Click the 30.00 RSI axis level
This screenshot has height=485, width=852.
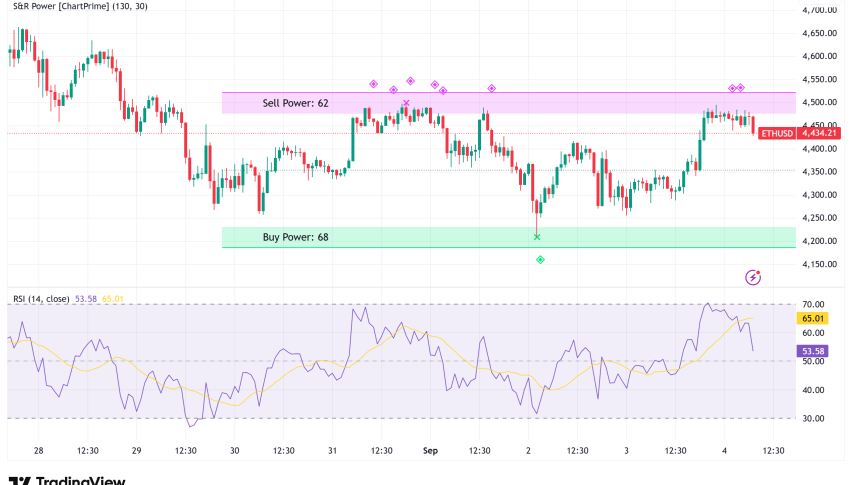[x=813, y=418]
